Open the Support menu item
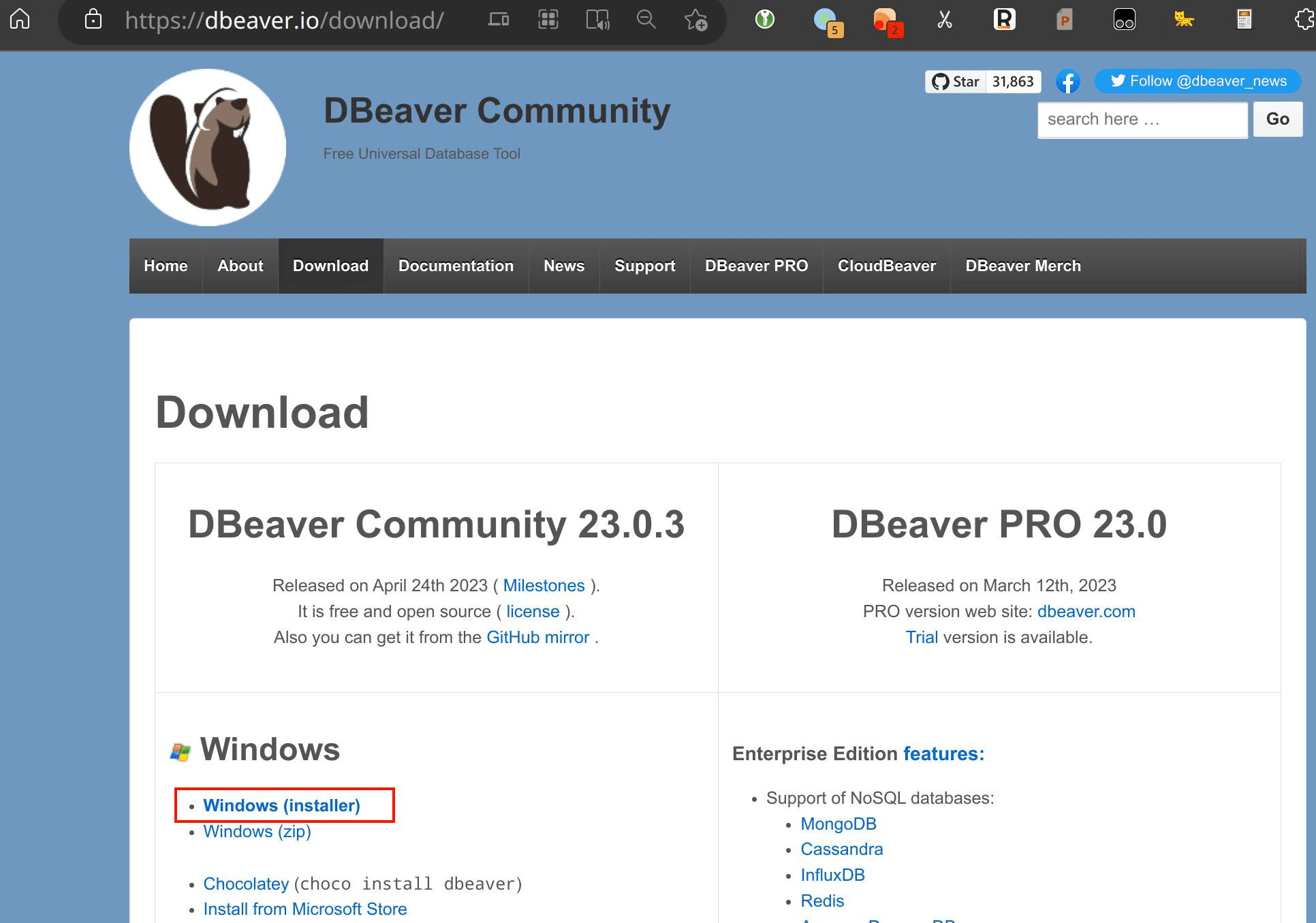 (644, 266)
